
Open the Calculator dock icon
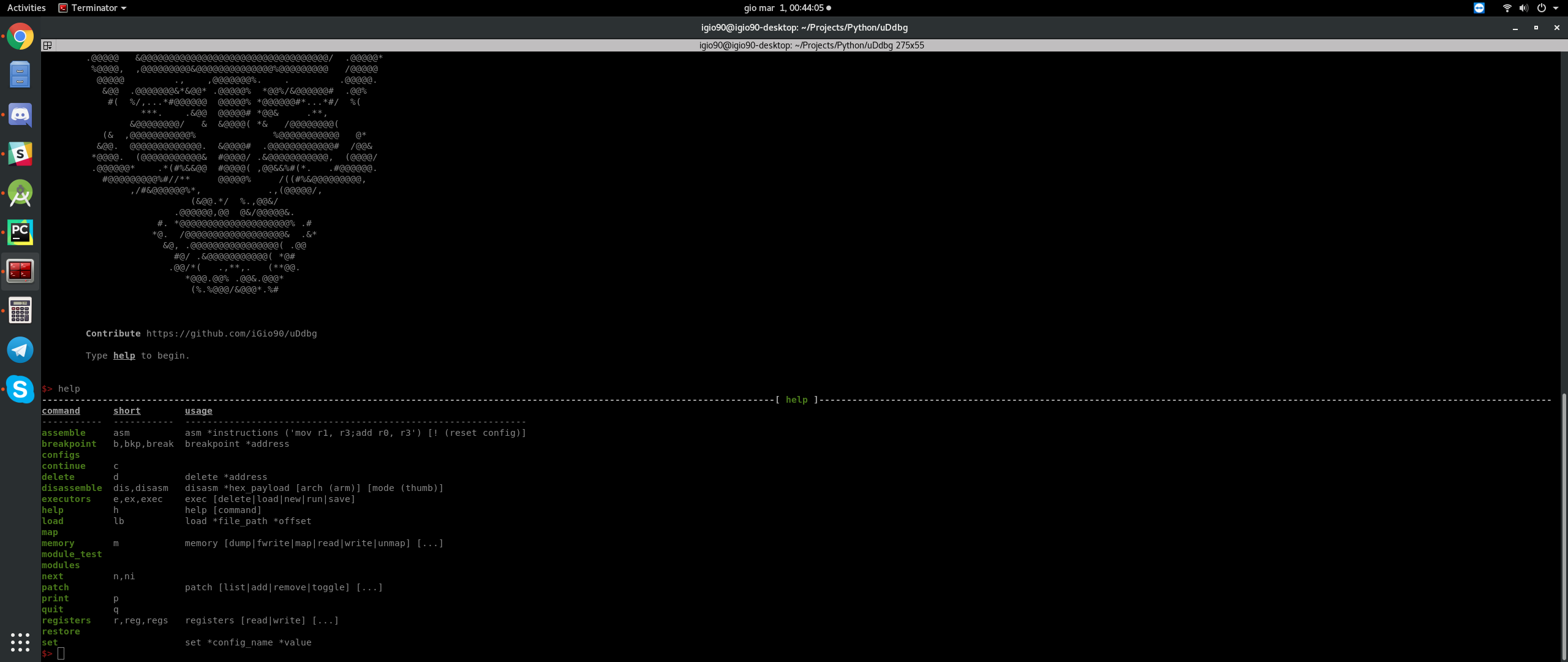point(20,311)
